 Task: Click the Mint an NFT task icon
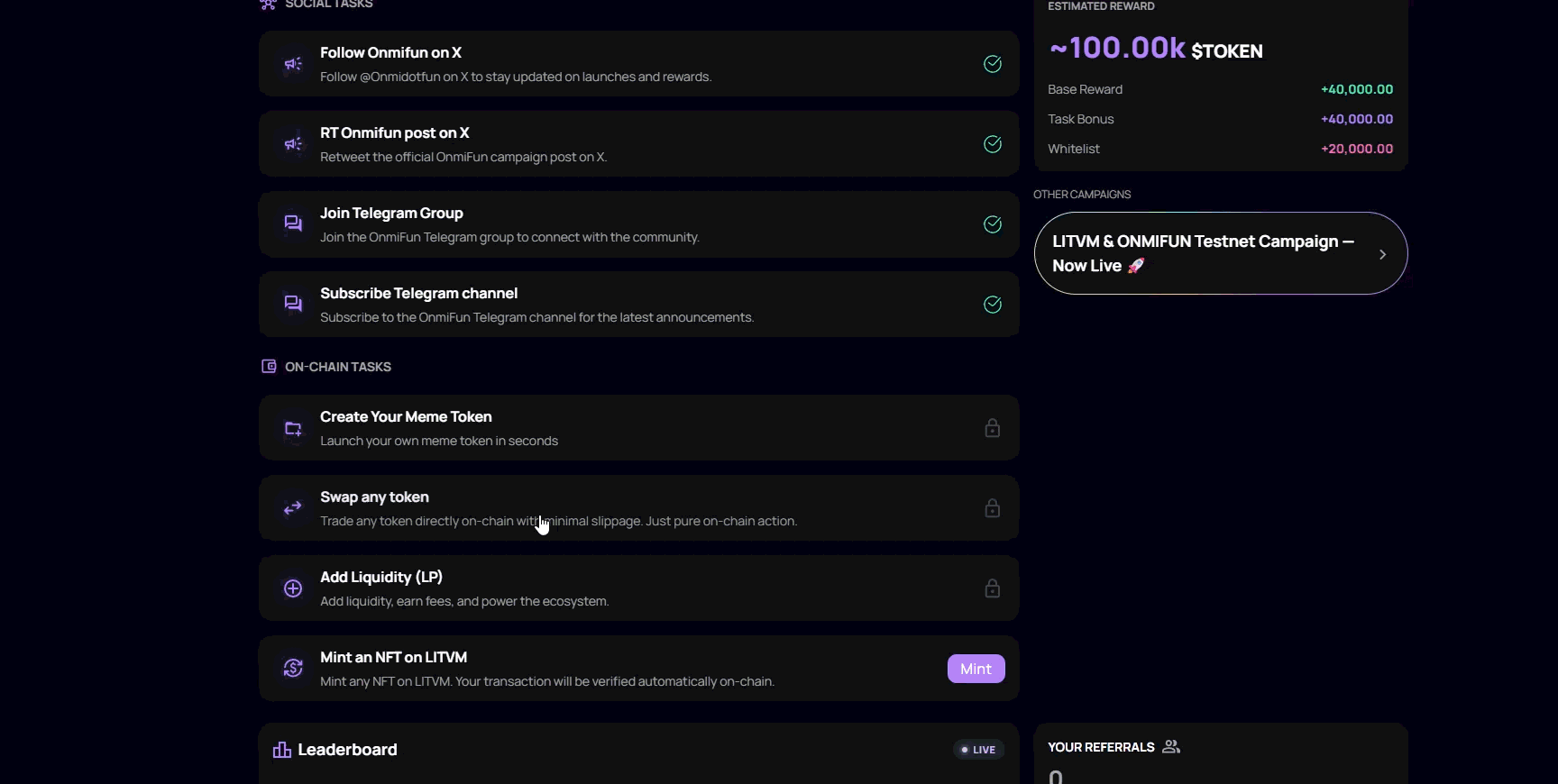point(293,668)
